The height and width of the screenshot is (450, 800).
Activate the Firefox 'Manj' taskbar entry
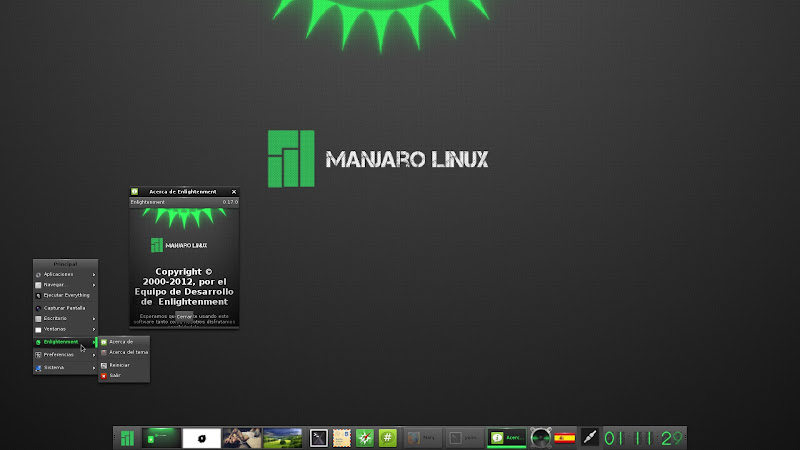pos(423,438)
